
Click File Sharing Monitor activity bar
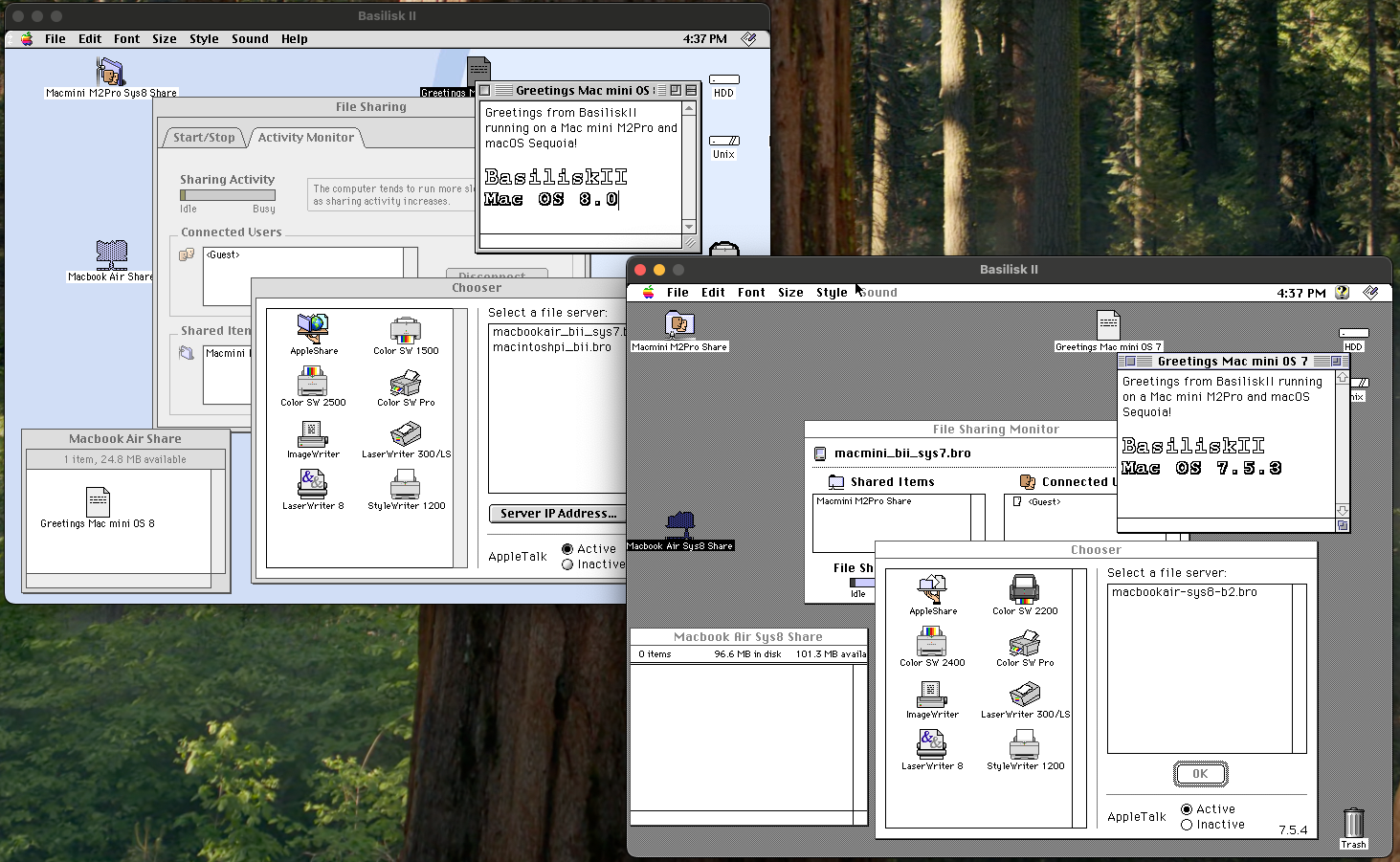[862, 583]
